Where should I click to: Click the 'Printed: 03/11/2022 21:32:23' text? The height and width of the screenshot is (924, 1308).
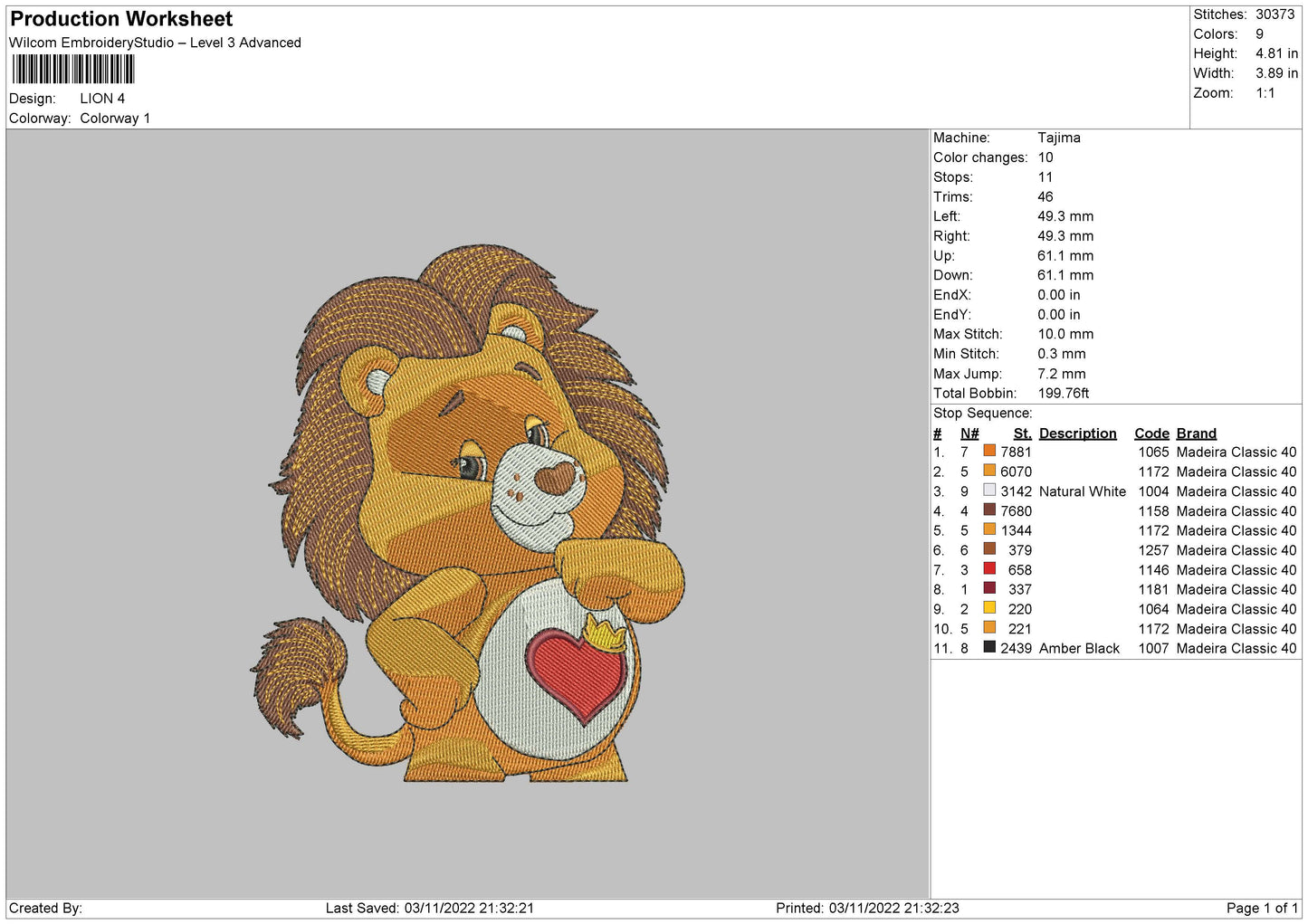click(x=867, y=908)
